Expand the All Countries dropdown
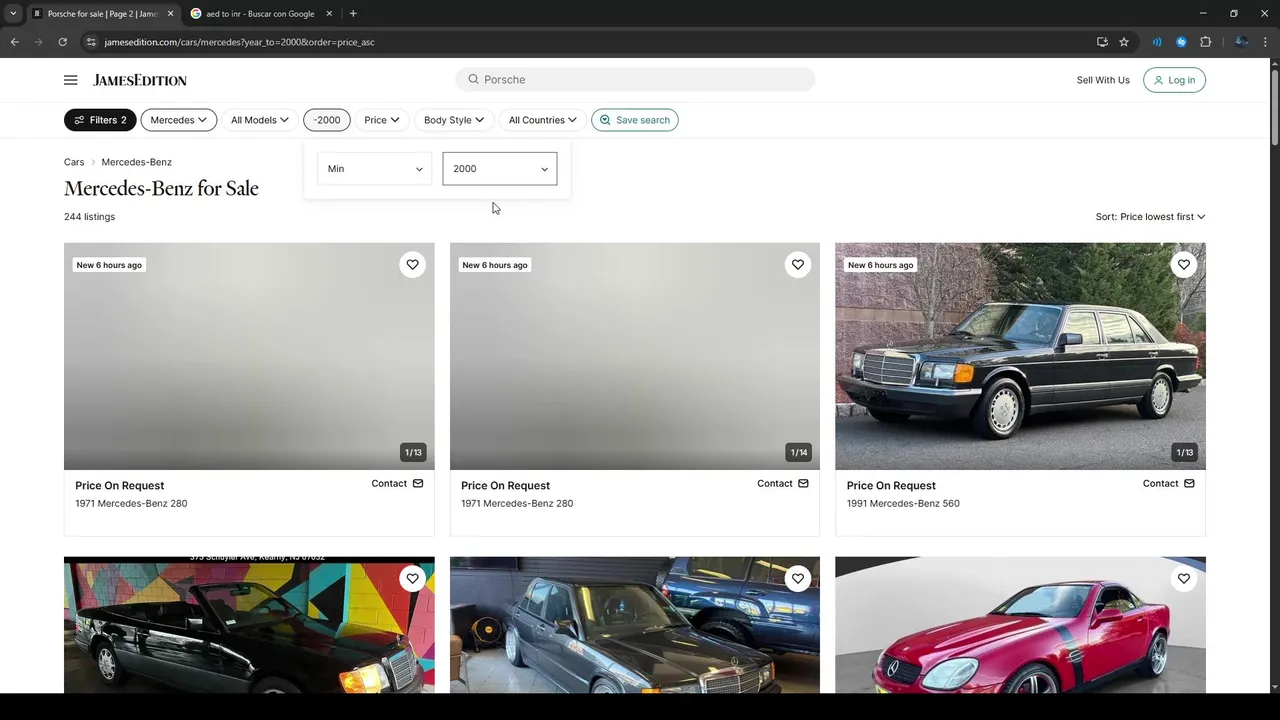Viewport: 1280px width, 720px height. (x=542, y=120)
